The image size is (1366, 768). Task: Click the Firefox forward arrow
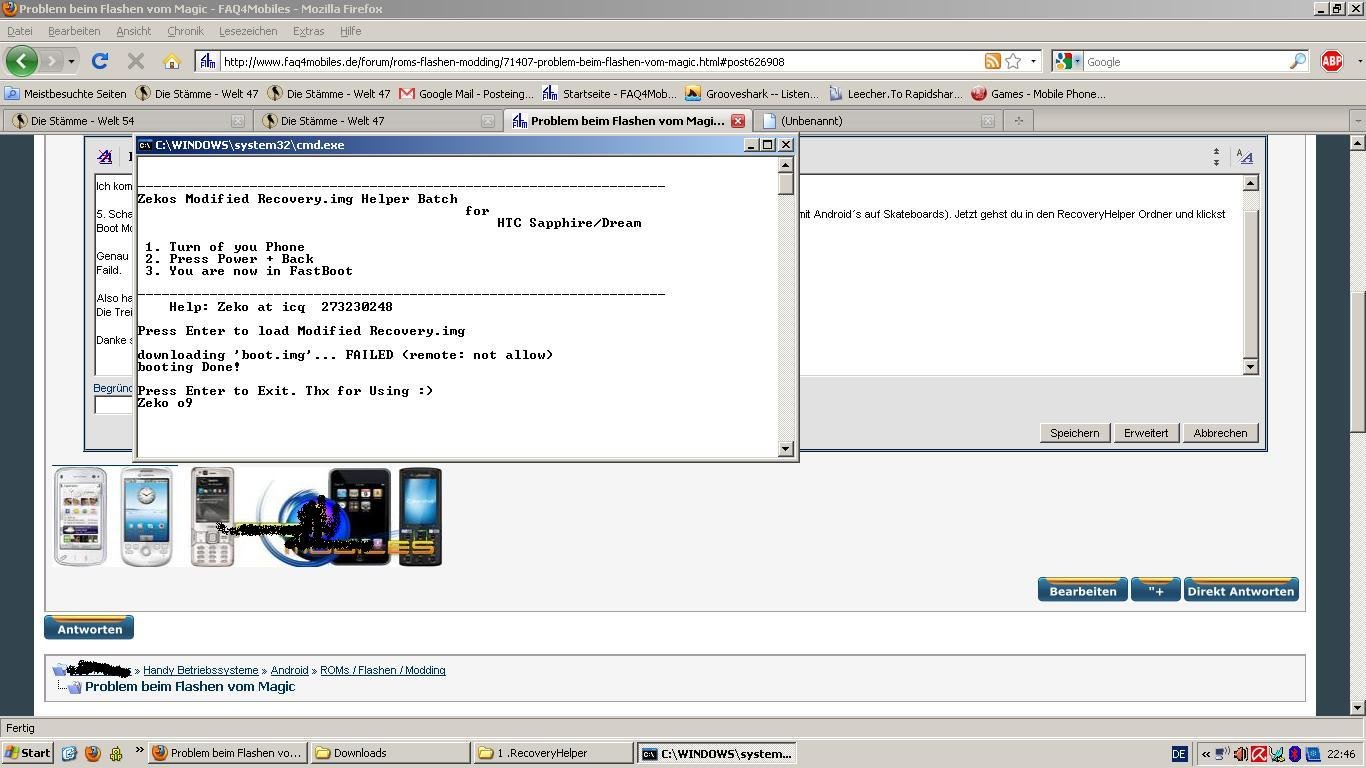pos(50,61)
